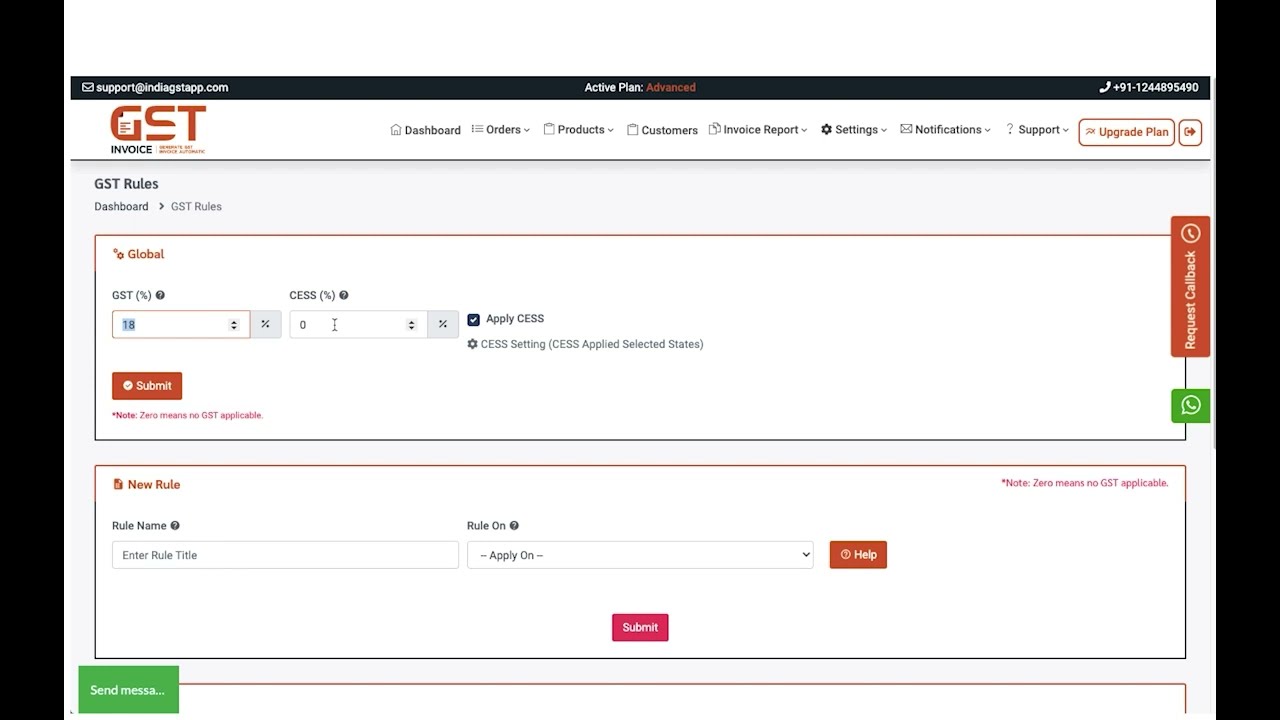
Task: Click the GST Invoice logo
Action: pyautogui.click(x=158, y=130)
